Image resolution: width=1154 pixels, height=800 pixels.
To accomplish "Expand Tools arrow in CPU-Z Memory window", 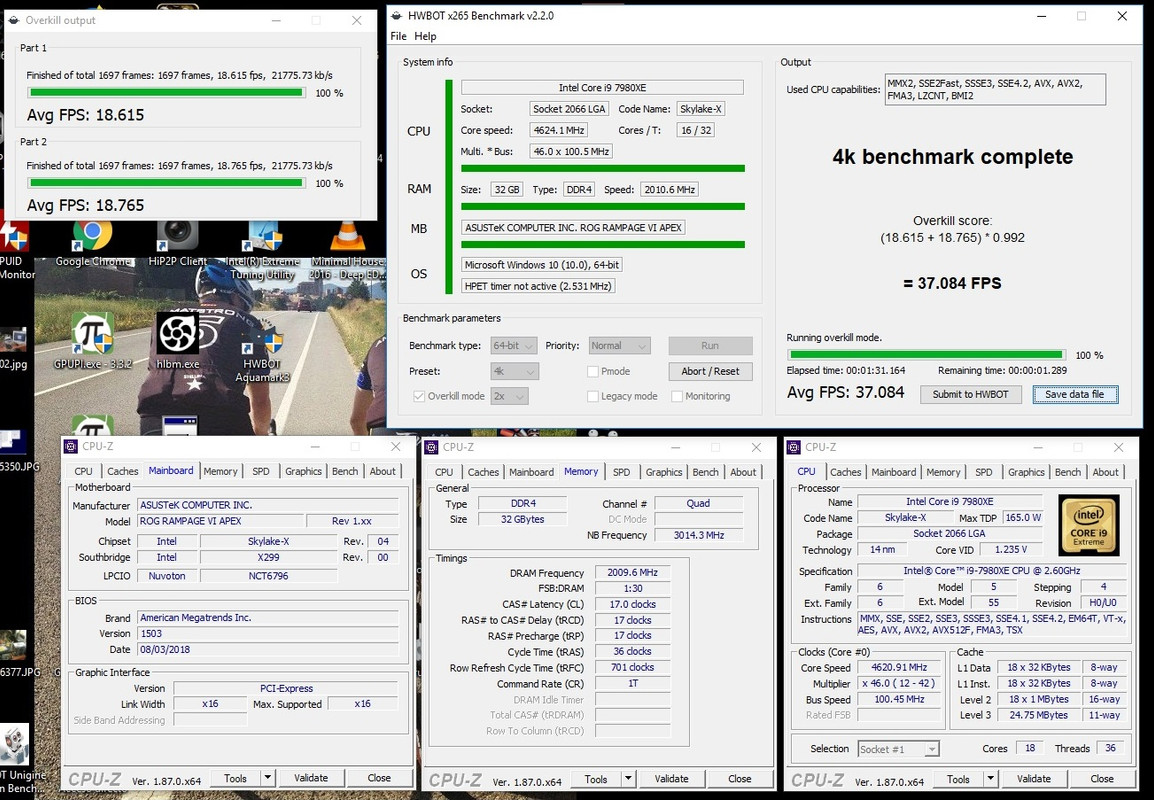I will 629,778.
